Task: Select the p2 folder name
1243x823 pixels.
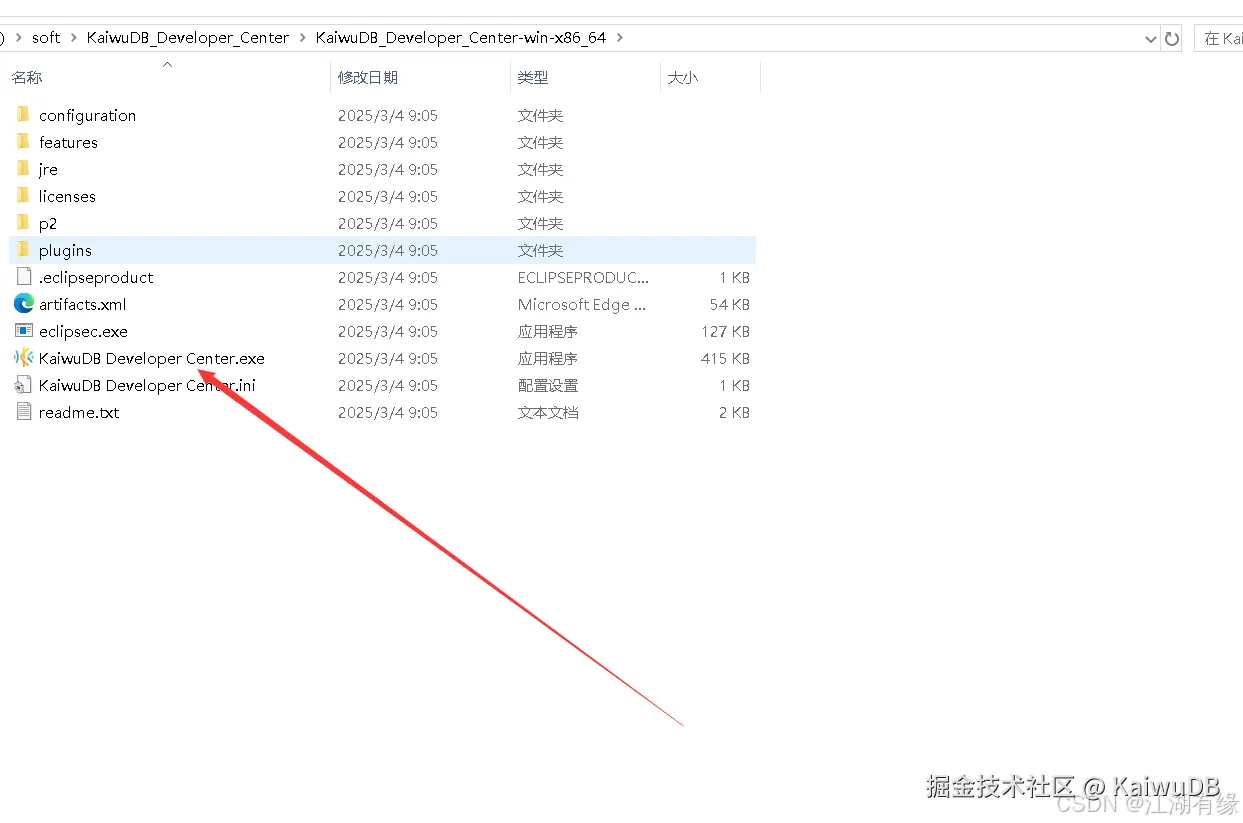Action: [x=48, y=223]
